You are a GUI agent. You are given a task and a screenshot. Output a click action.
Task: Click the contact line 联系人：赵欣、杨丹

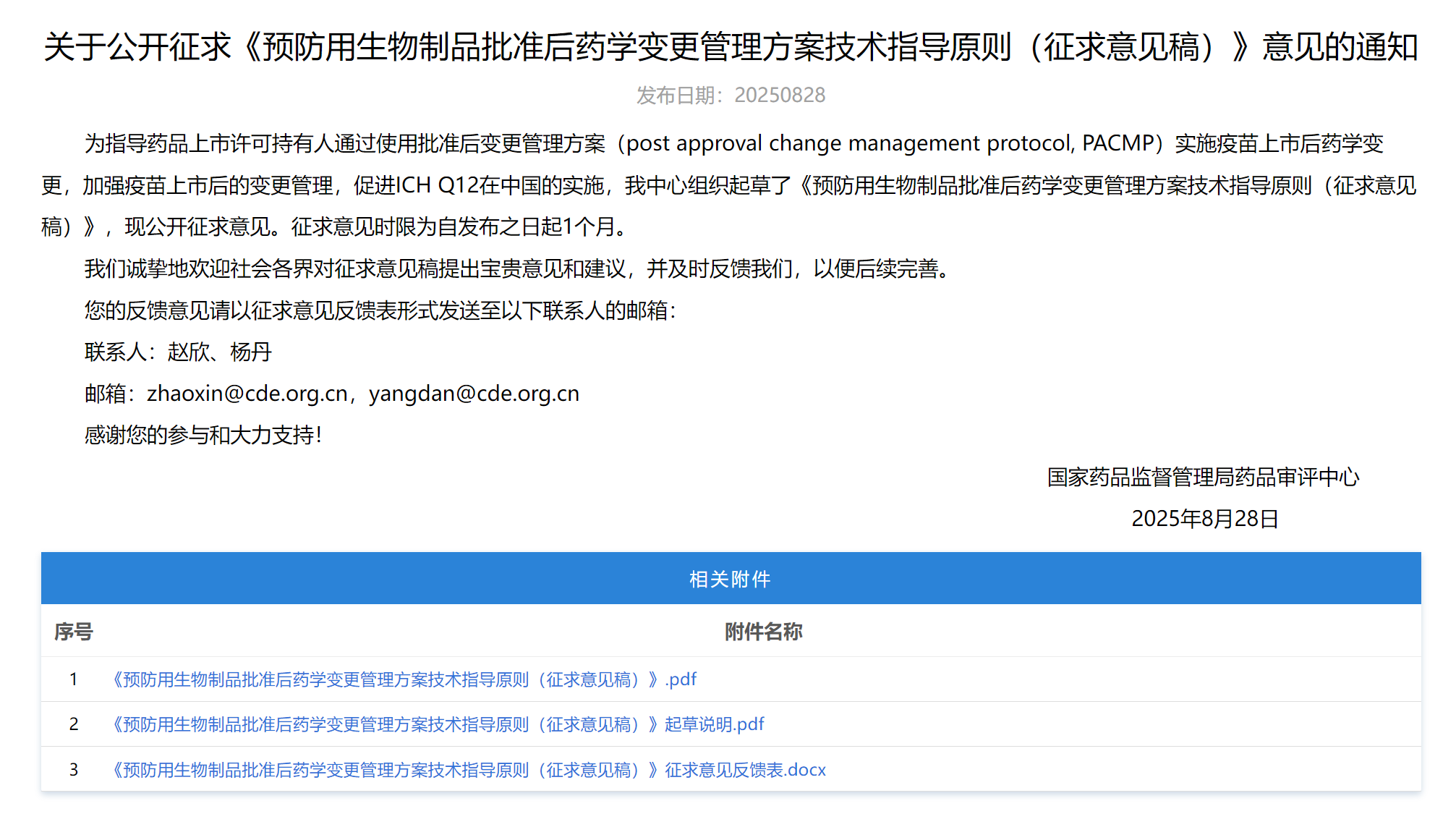pos(178,352)
